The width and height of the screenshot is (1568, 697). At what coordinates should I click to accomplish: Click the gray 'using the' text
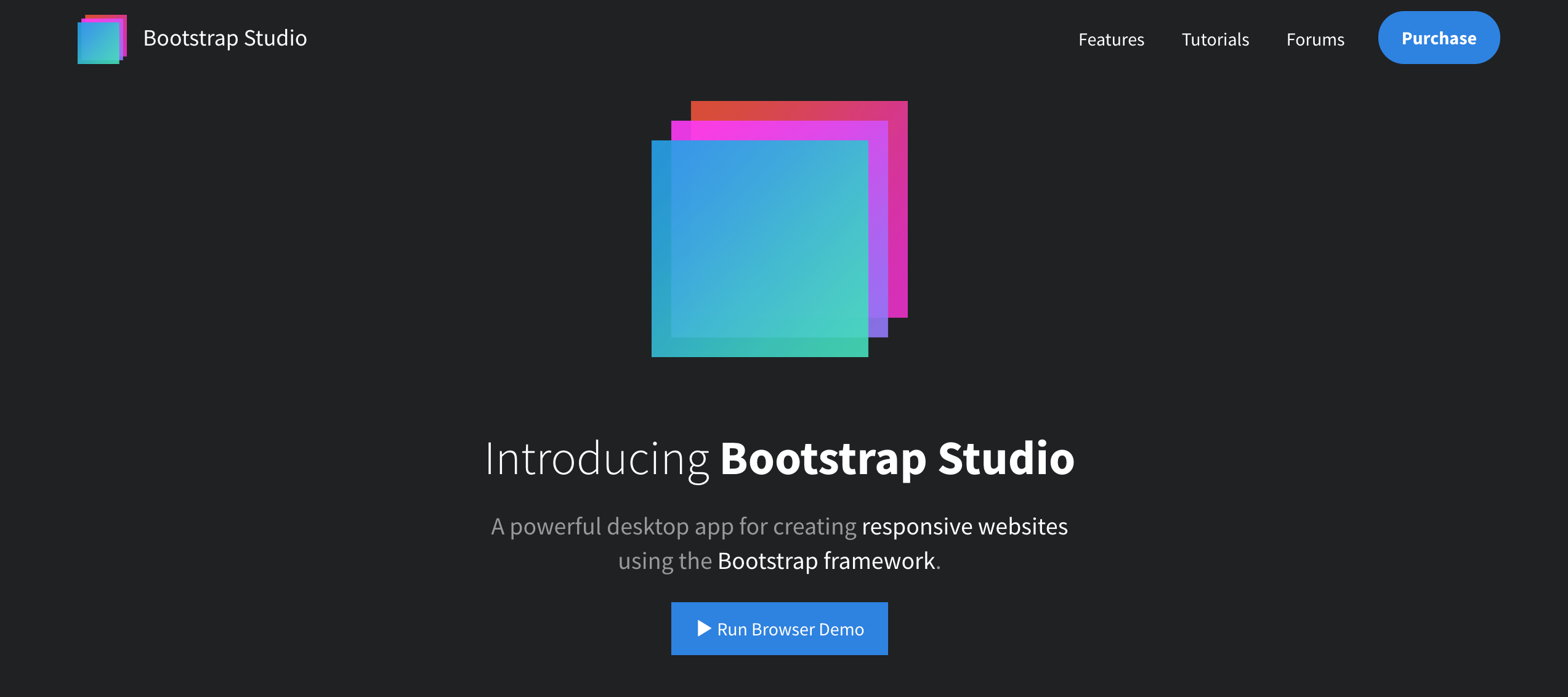tap(665, 562)
